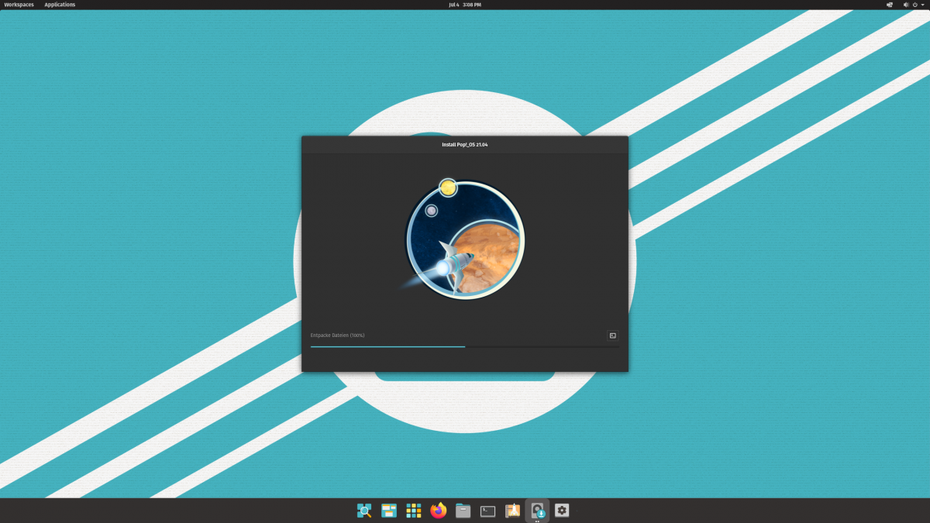Open the launcher search from dock

point(364,511)
